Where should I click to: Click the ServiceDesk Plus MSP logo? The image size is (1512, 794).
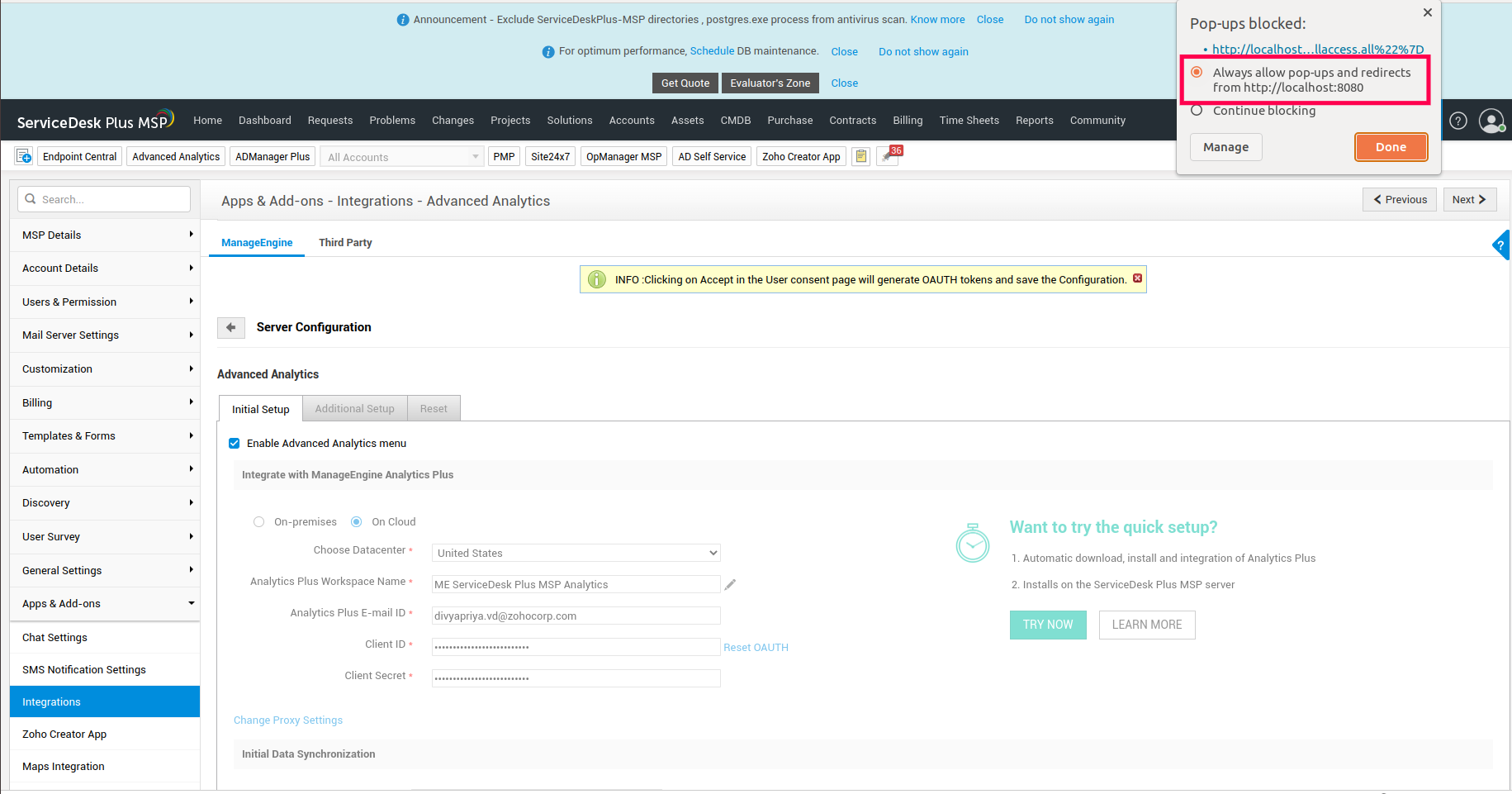96,121
